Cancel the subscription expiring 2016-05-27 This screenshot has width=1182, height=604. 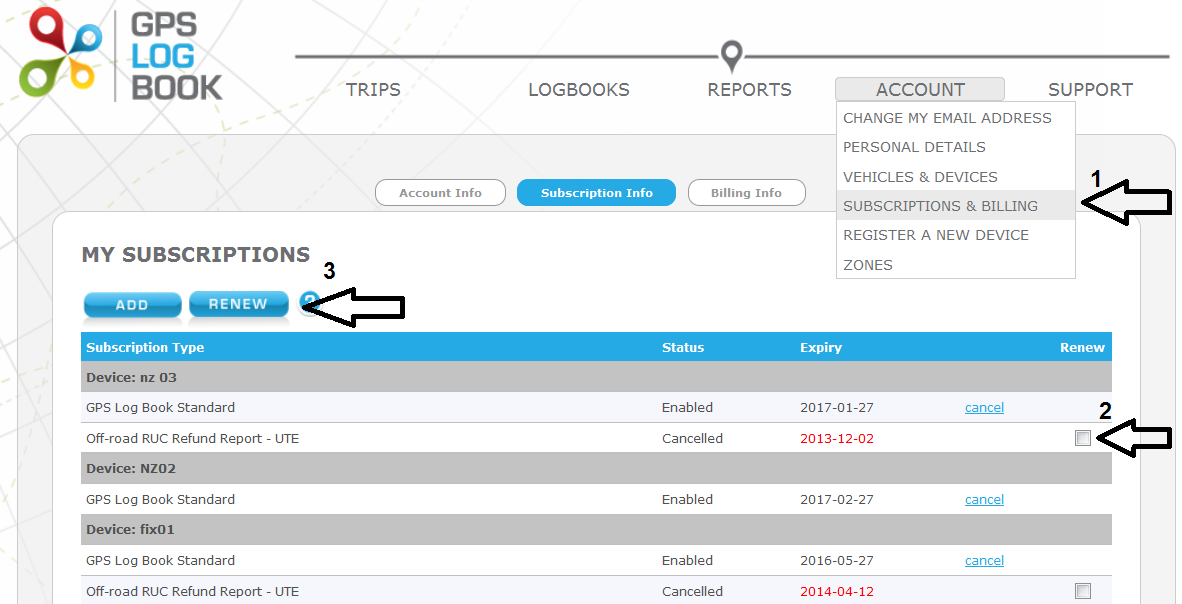(x=984, y=560)
